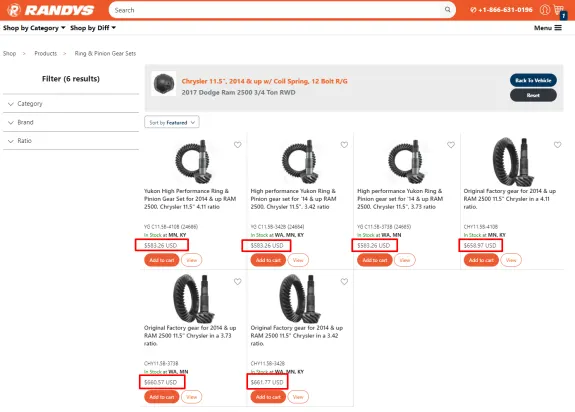Click 2017 Dodge Ram 2500 vehicle text
Viewport: 575px width, 412px height.
(x=238, y=93)
